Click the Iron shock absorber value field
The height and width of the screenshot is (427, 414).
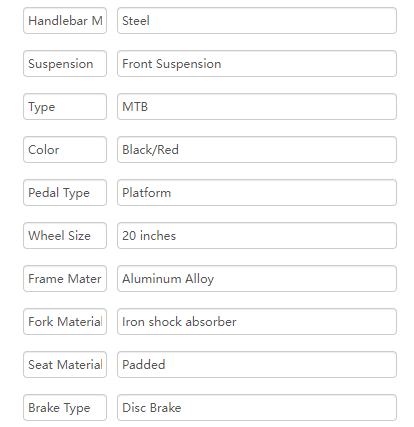pyautogui.click(x=257, y=322)
